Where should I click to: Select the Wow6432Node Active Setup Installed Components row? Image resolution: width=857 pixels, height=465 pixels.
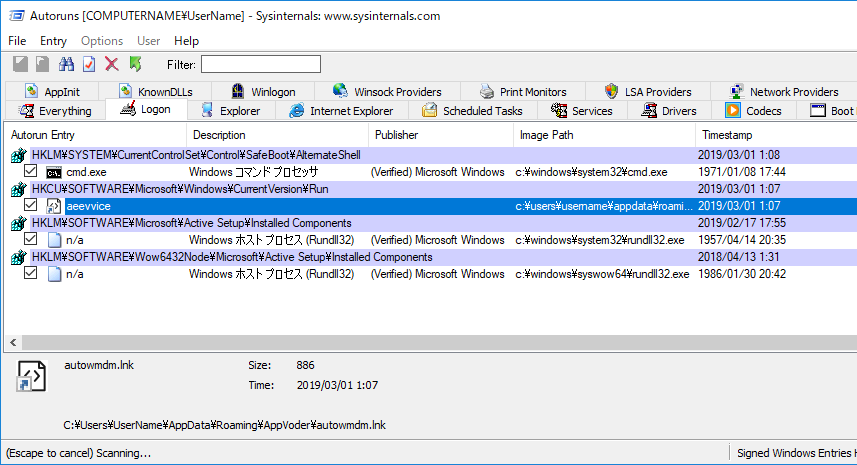tap(431, 257)
